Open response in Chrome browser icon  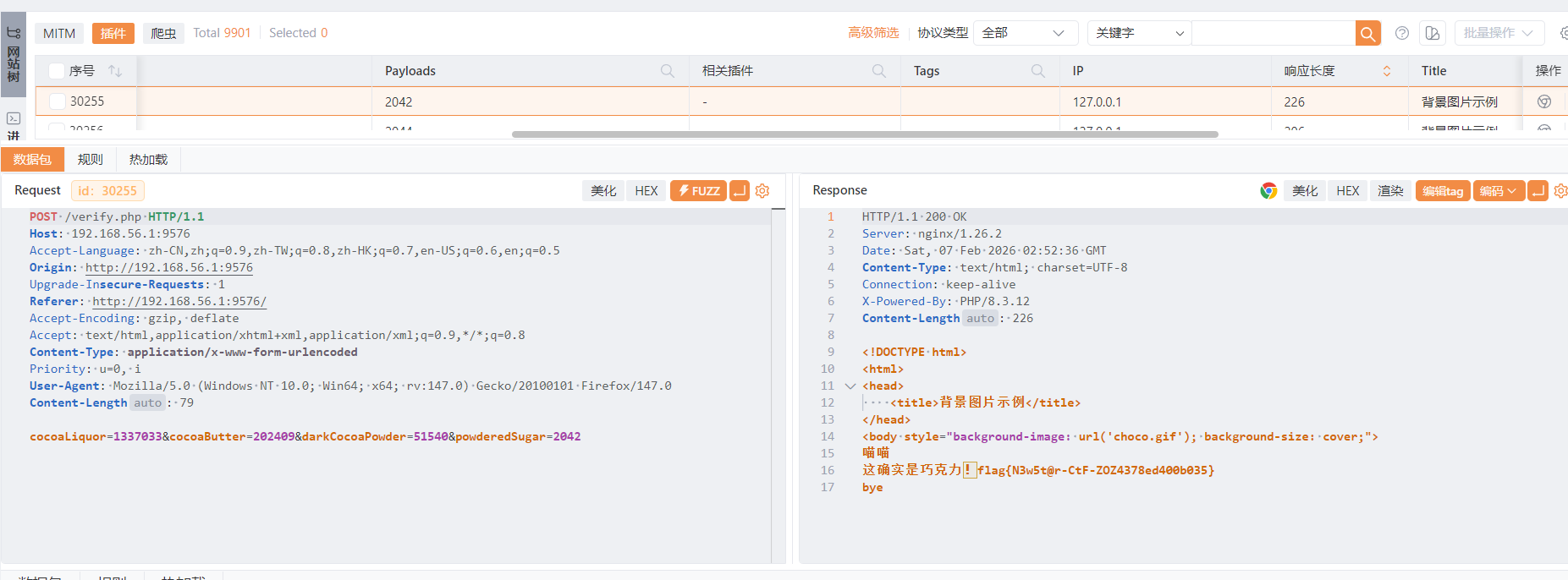pos(1268,191)
